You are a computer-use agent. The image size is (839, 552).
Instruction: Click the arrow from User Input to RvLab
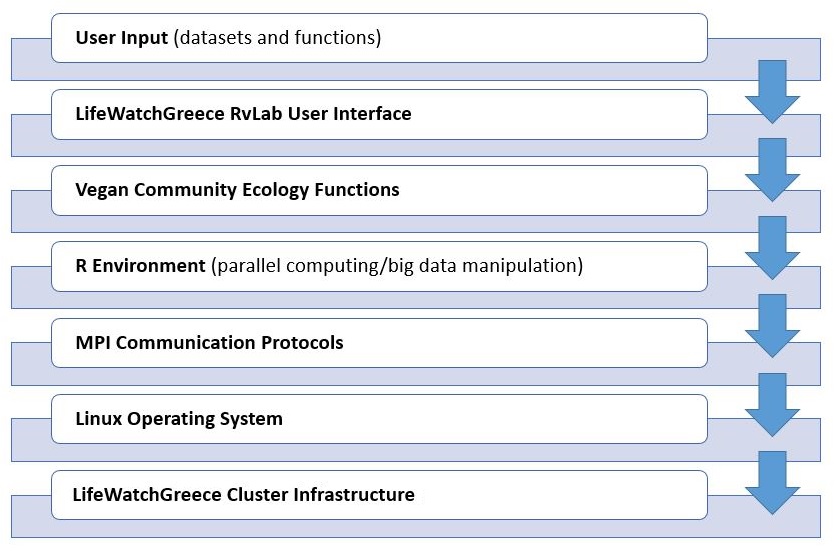(x=772, y=91)
